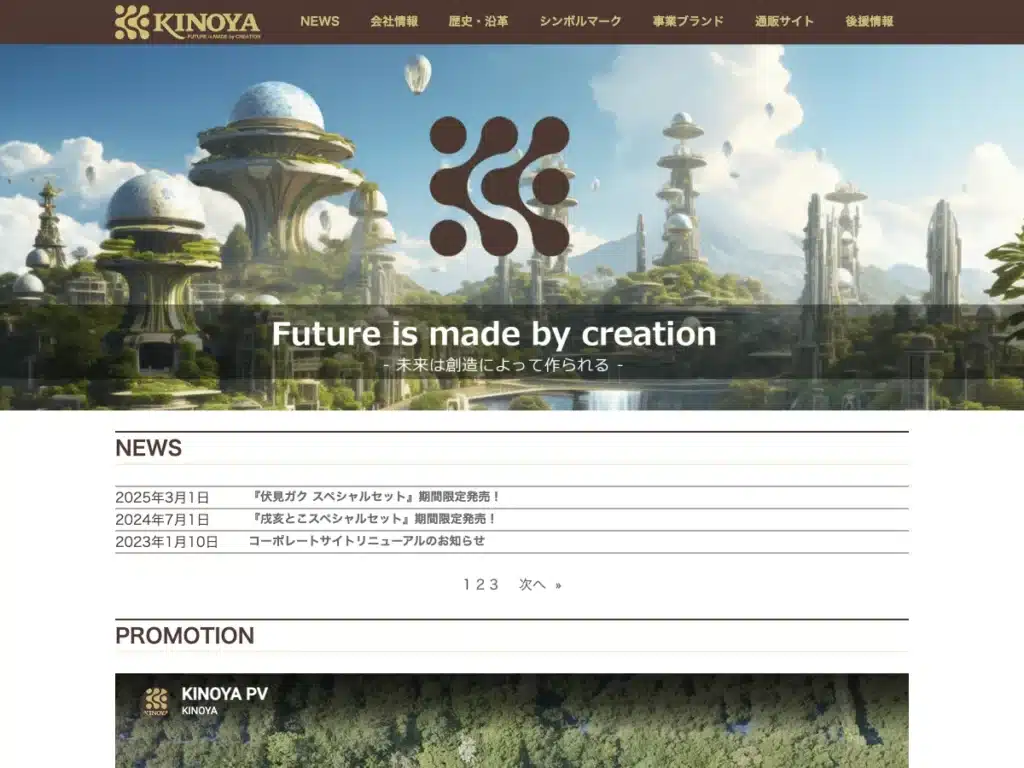The width and height of the screenshot is (1024, 768).
Task: Select シンボルマーク in the navigation bar
Action: pos(580,22)
